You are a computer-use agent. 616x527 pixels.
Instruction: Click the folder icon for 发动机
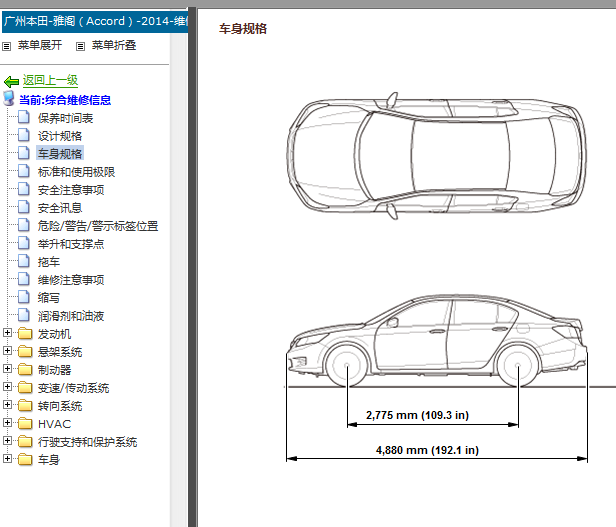point(25,334)
